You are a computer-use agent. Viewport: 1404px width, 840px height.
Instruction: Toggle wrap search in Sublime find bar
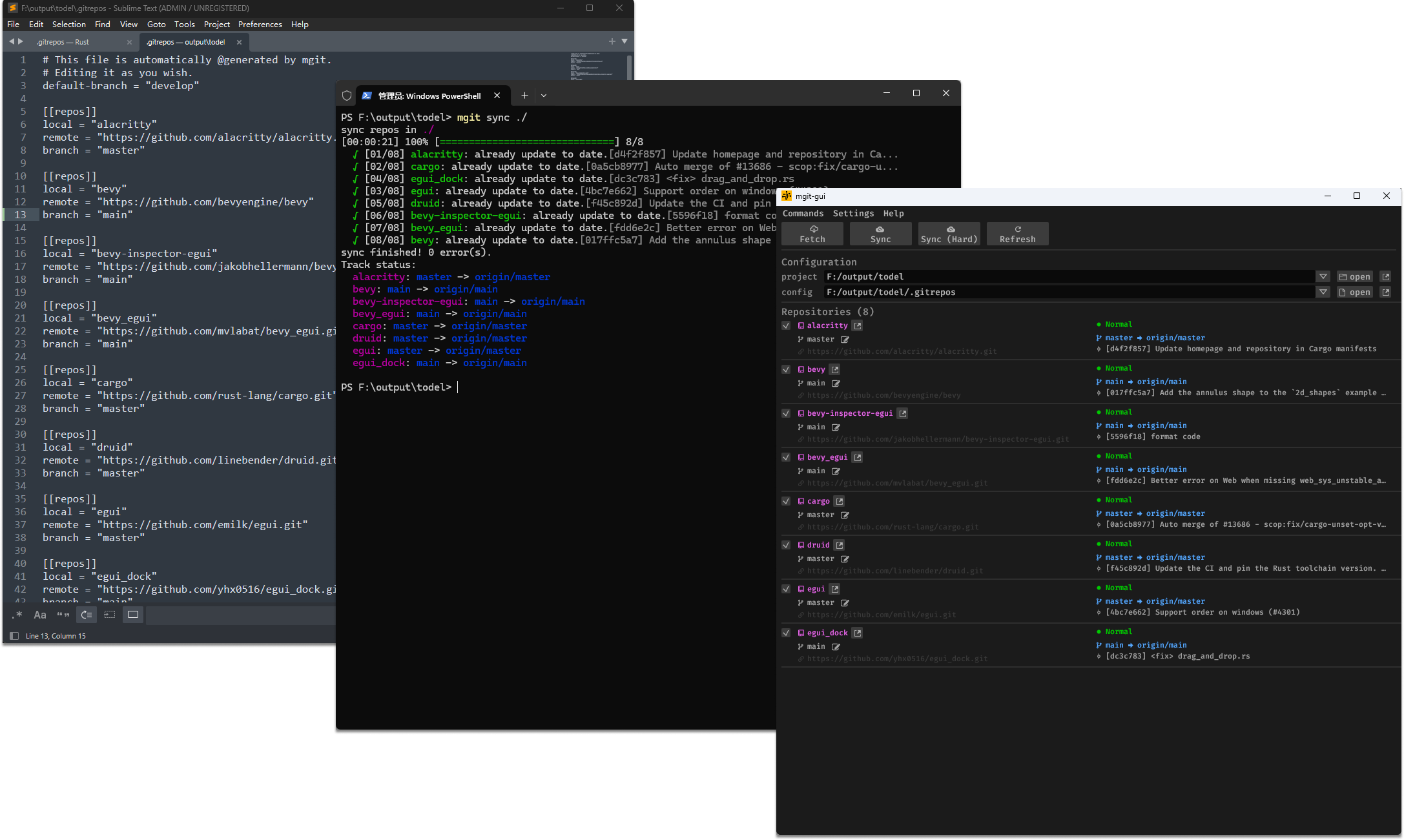87,615
